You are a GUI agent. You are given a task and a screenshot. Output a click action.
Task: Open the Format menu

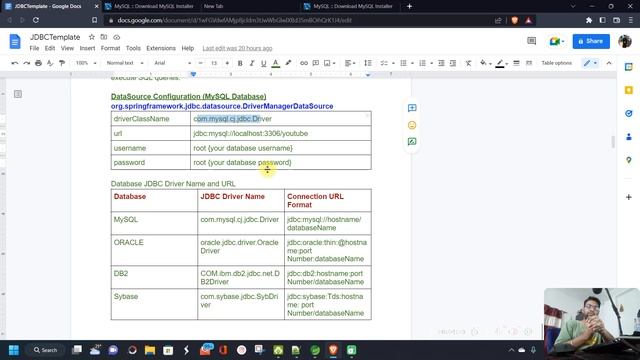tap(110, 48)
